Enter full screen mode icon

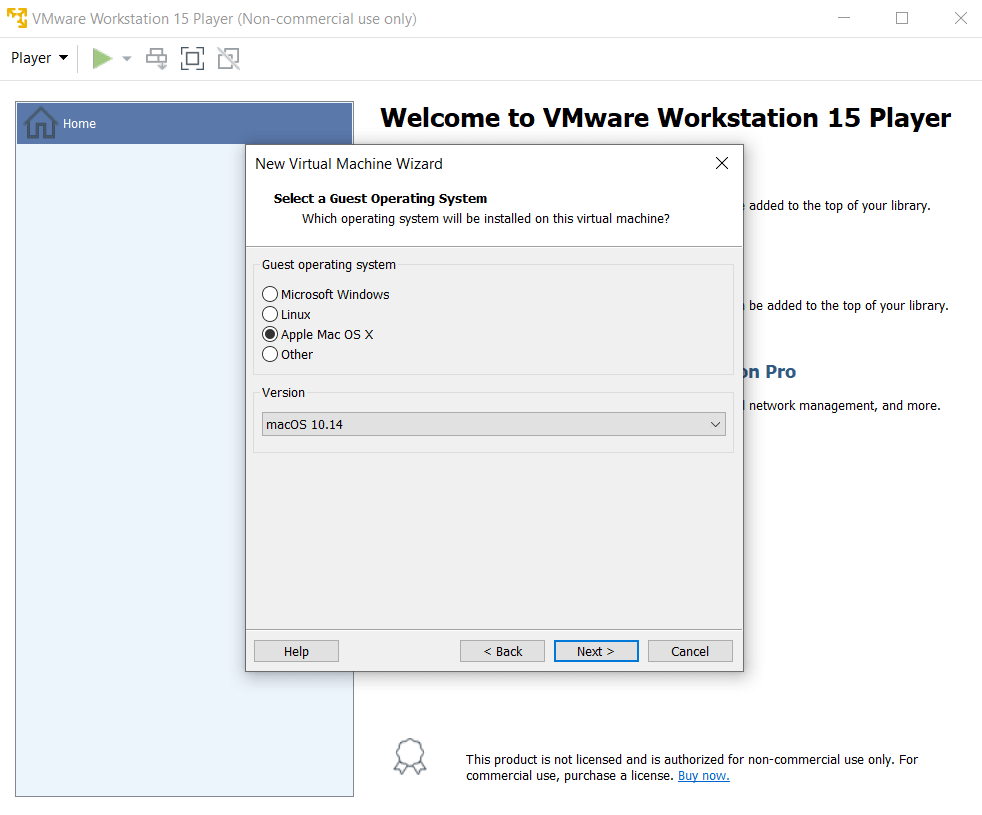coord(192,59)
